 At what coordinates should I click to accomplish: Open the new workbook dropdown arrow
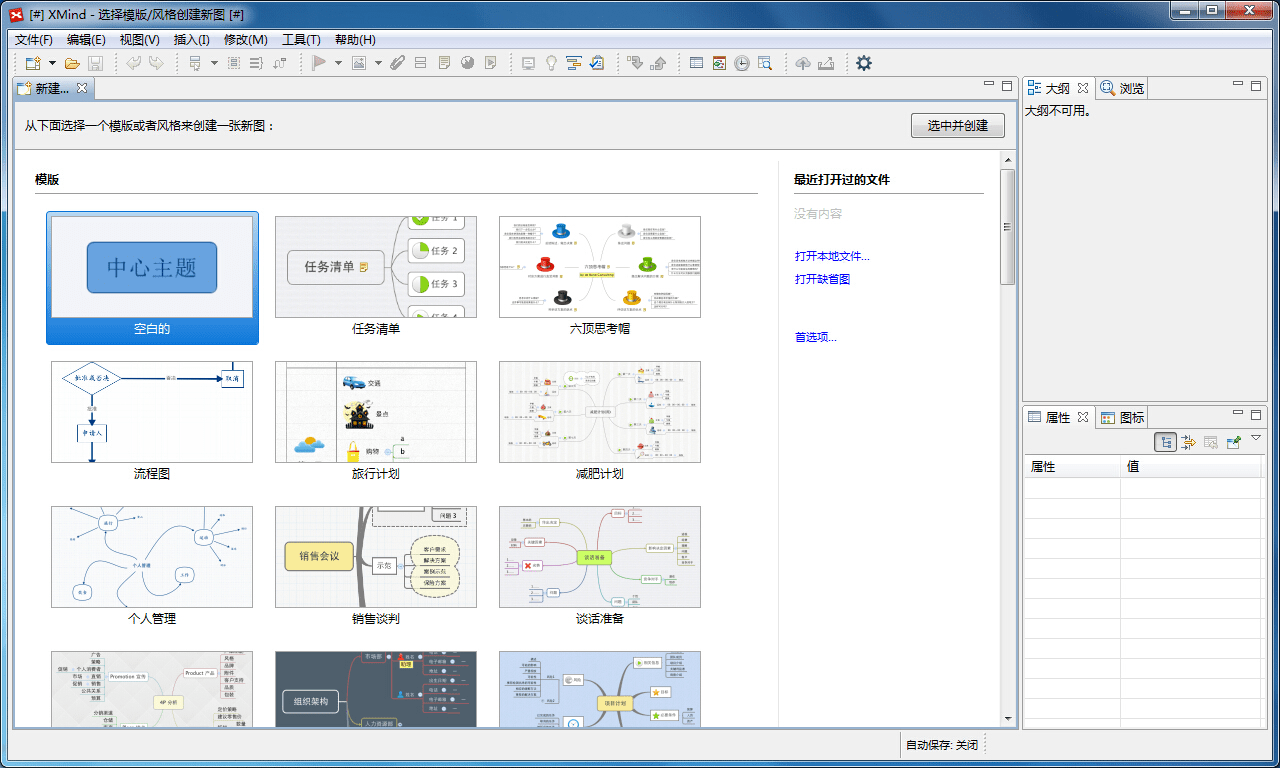click(x=52, y=63)
